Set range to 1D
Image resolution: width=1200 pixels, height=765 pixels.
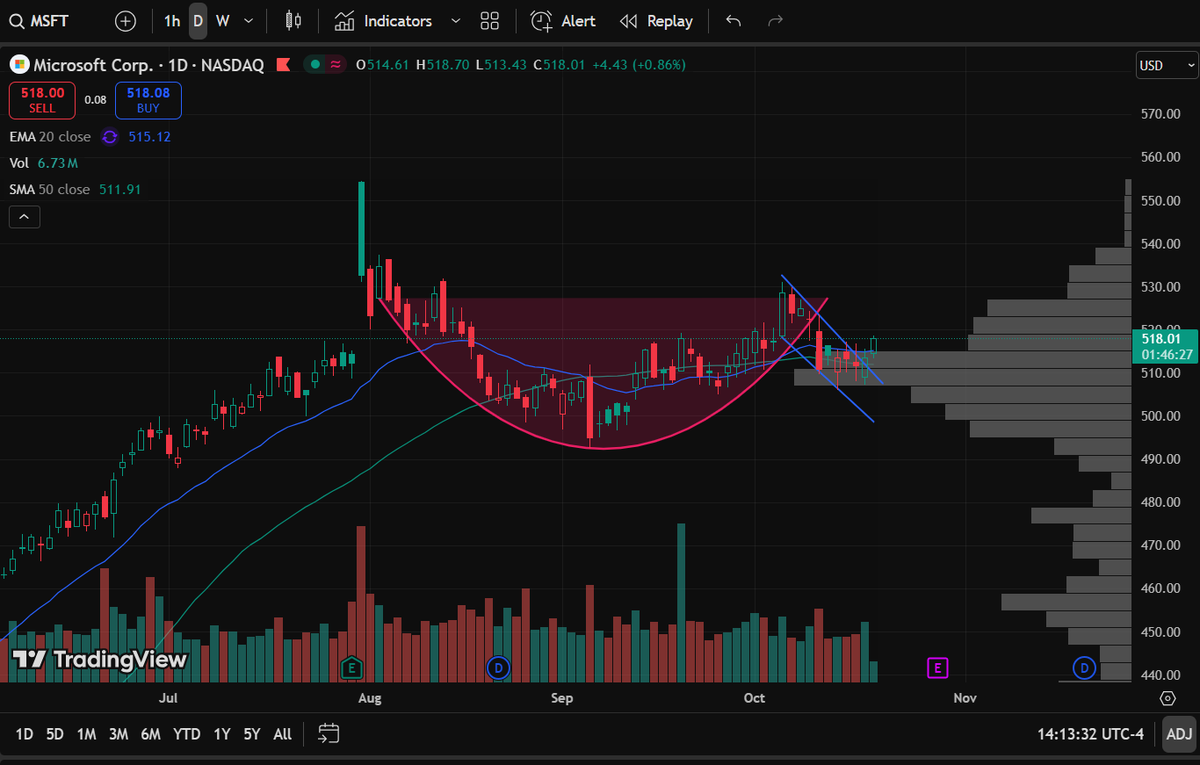(x=25, y=734)
